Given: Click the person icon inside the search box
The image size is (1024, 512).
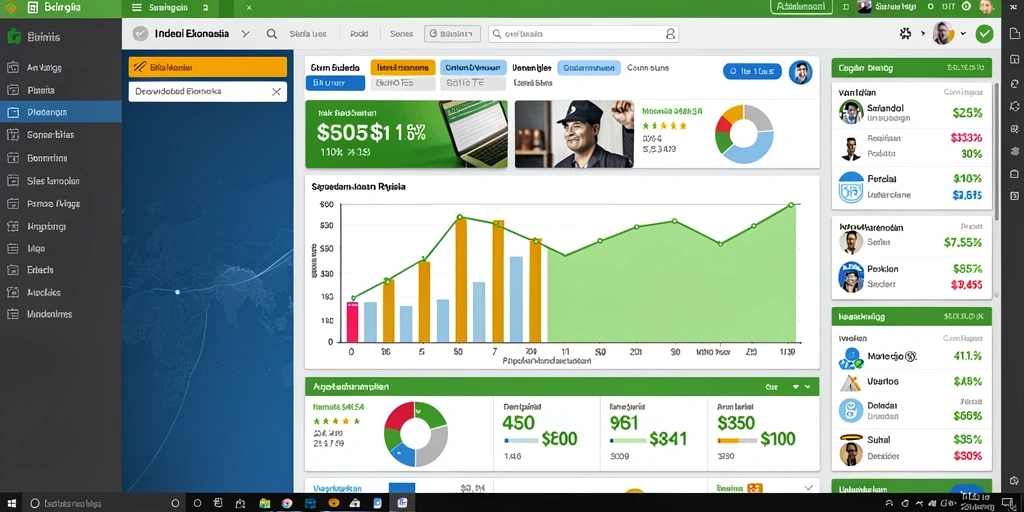Looking at the screenshot, I should coord(670,34).
